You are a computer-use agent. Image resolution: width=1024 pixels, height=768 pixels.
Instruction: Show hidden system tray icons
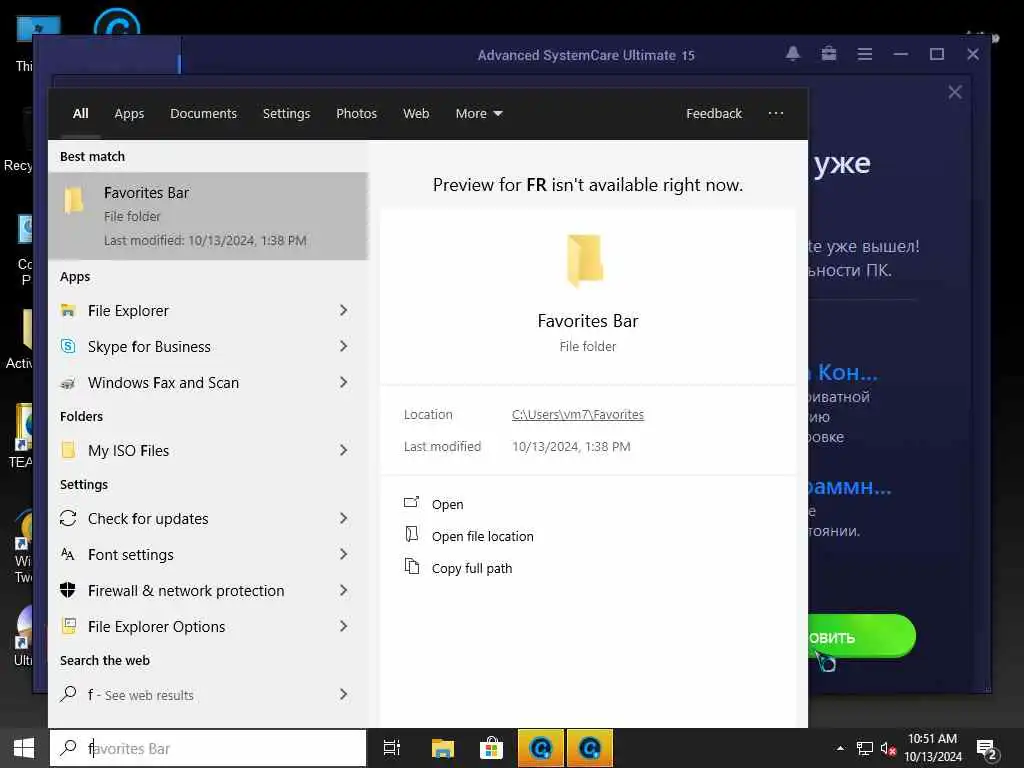tap(840, 748)
